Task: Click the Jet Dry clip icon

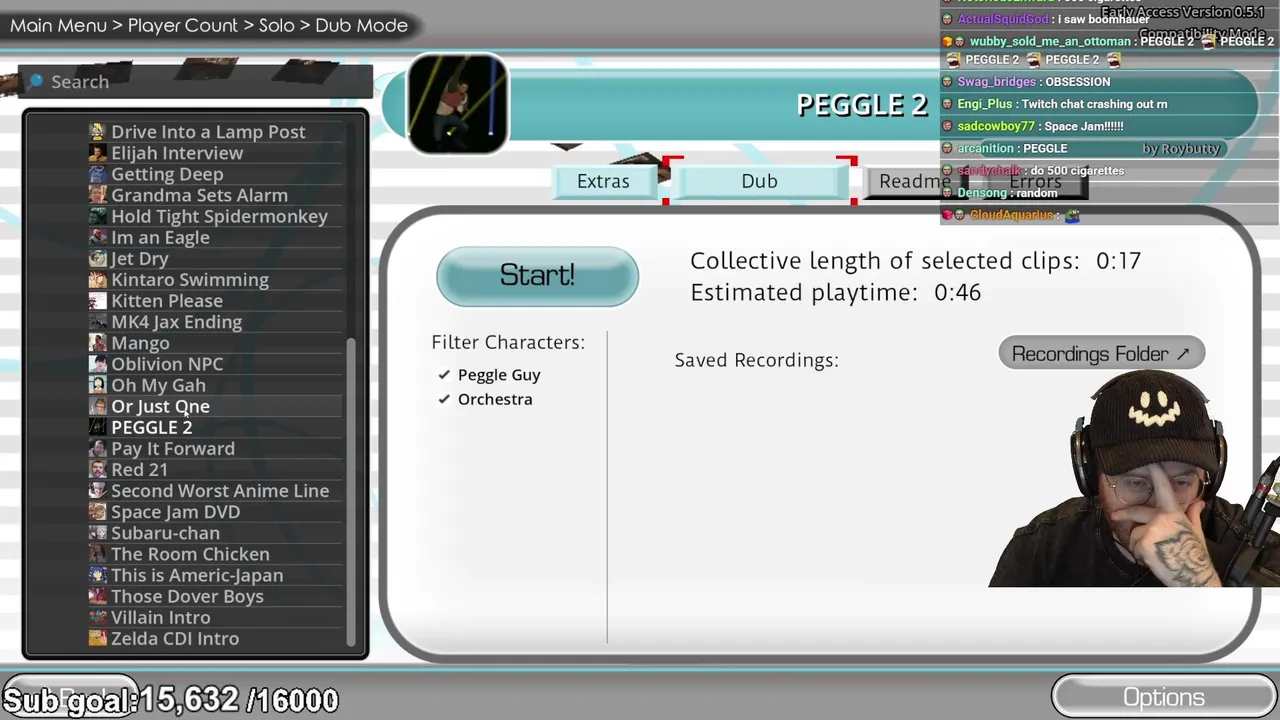Action: (97, 258)
